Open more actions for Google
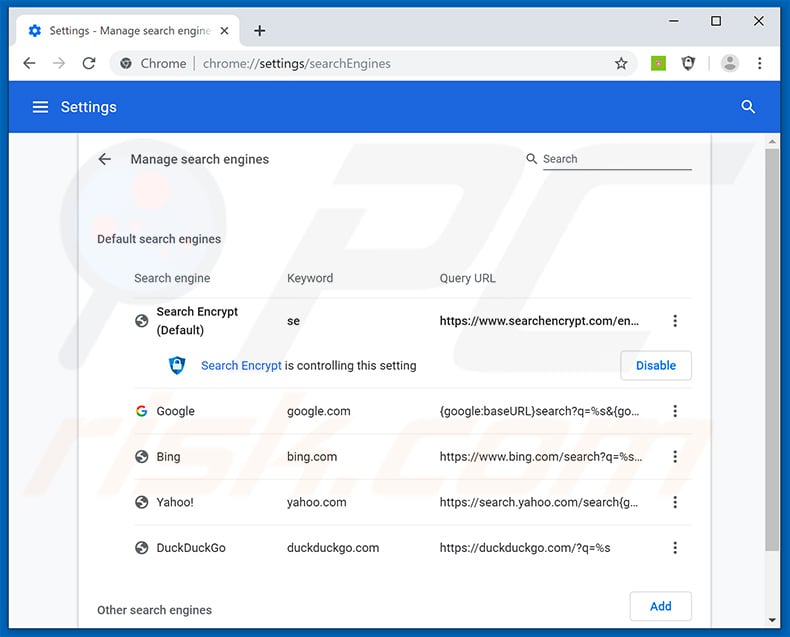The image size is (790, 637). 675,411
